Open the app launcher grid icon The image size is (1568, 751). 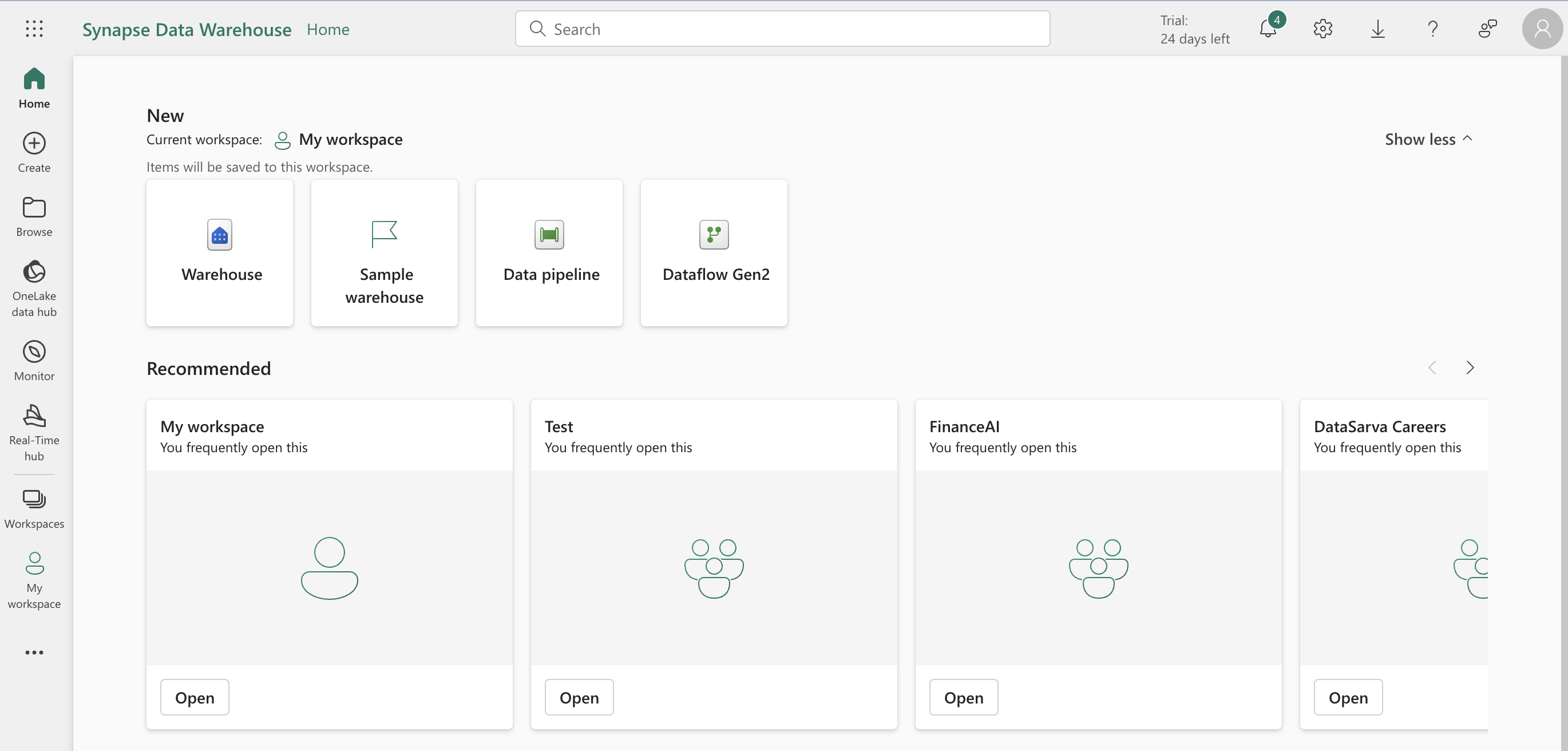tap(34, 29)
